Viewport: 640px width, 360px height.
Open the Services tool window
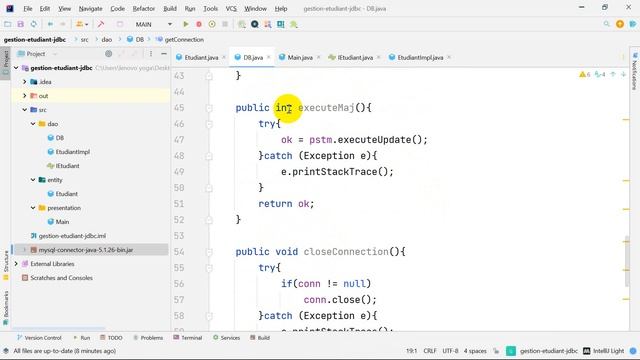tap(227, 338)
